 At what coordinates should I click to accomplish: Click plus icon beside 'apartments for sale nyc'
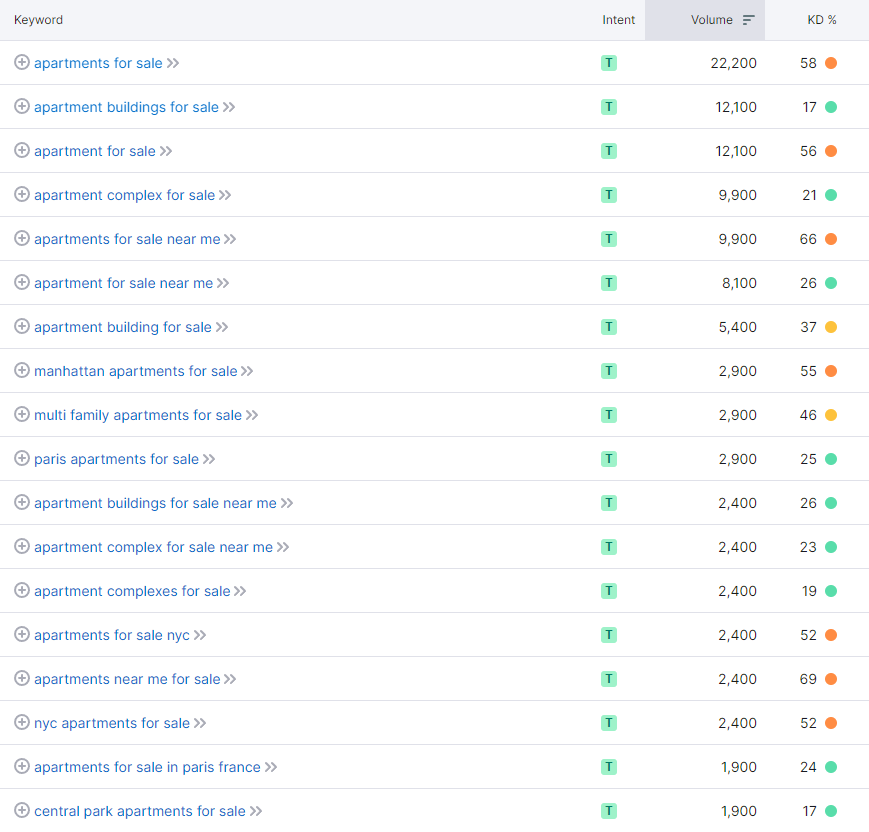[22, 634]
